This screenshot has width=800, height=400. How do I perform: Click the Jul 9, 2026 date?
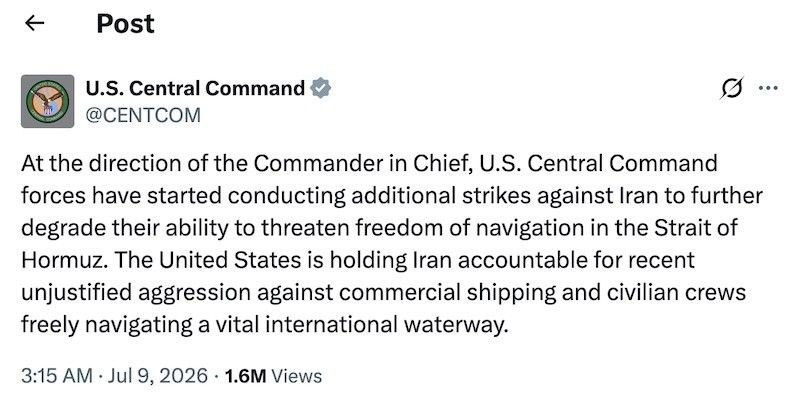(x=158, y=376)
